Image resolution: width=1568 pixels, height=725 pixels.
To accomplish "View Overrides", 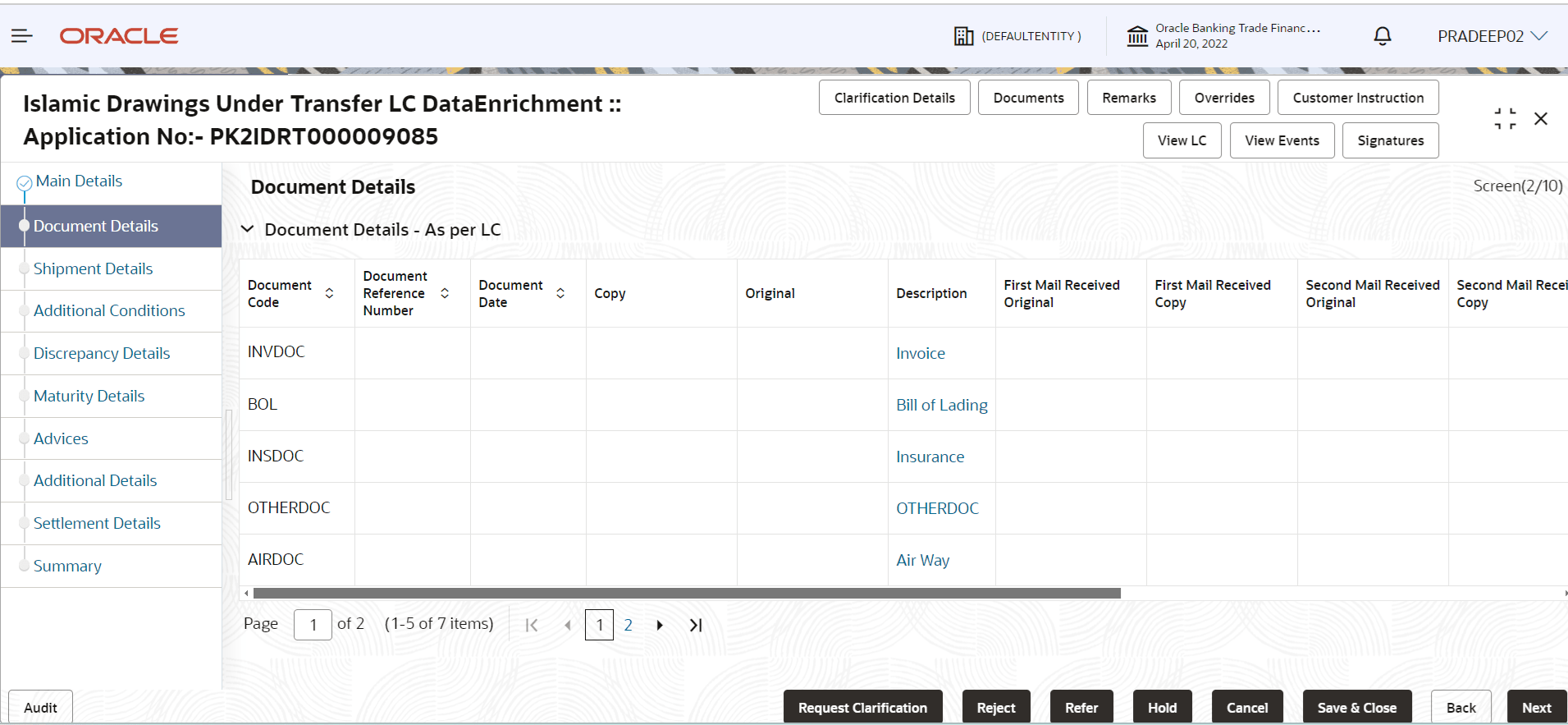I will click(x=1224, y=98).
